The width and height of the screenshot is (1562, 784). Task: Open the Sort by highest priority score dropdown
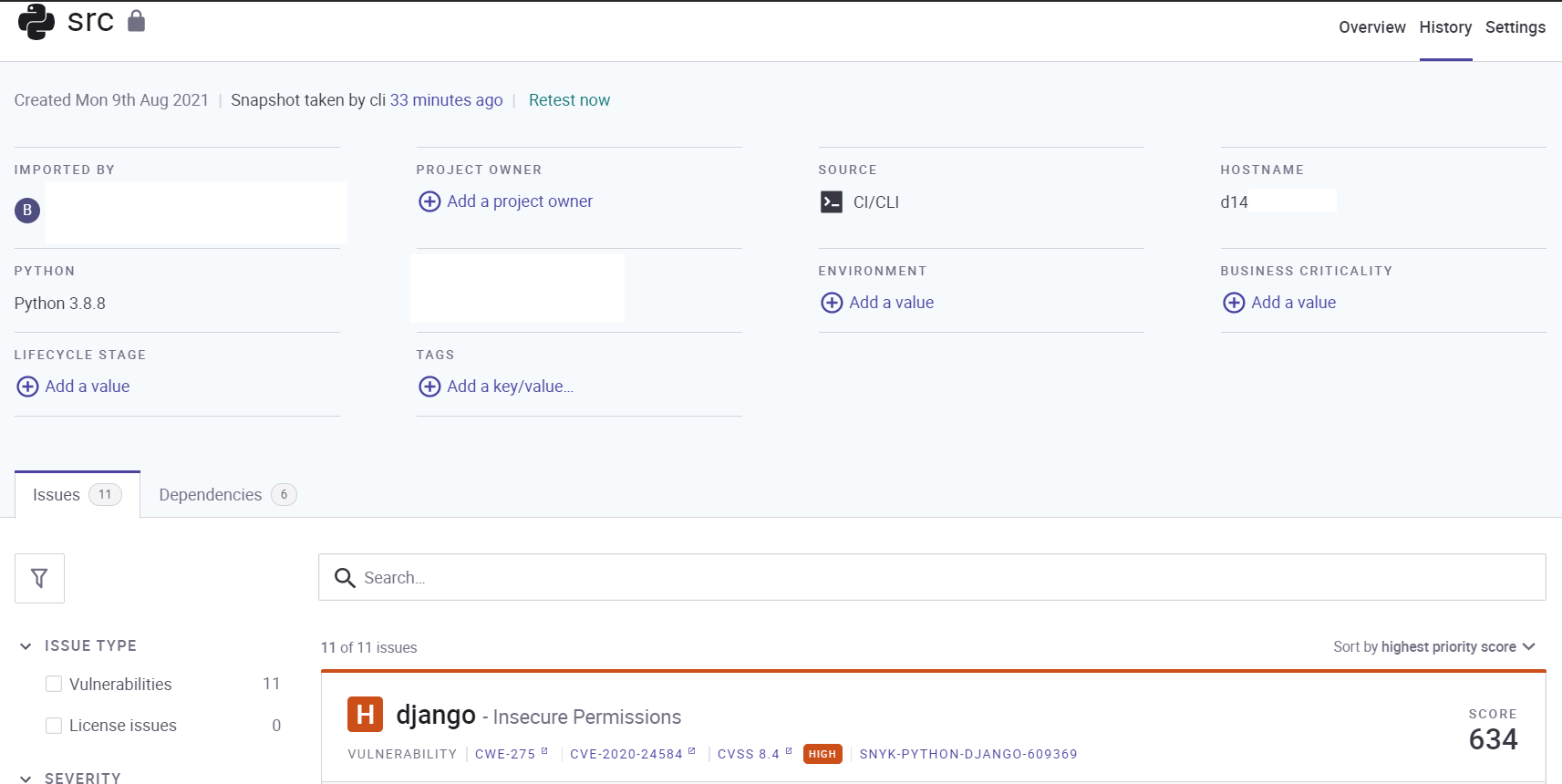tap(1434, 646)
